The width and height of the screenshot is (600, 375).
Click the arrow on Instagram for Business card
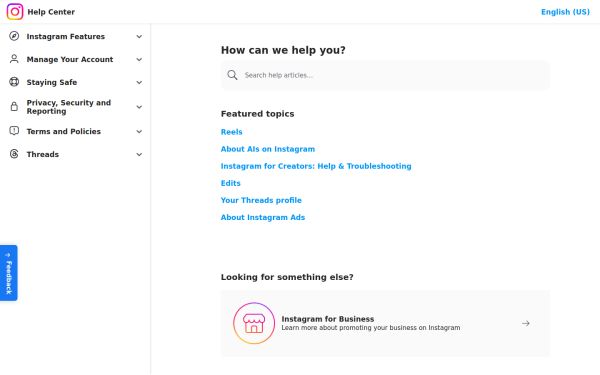coord(526,323)
